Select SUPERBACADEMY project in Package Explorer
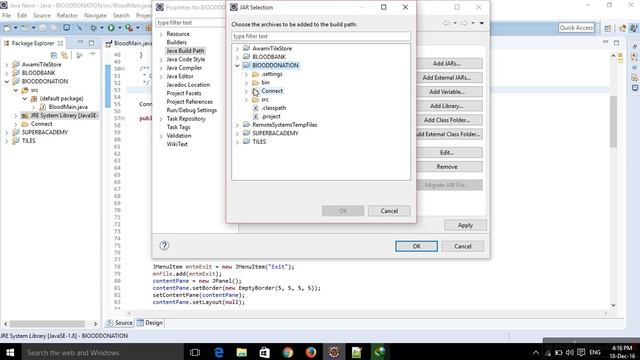 pos(45,132)
